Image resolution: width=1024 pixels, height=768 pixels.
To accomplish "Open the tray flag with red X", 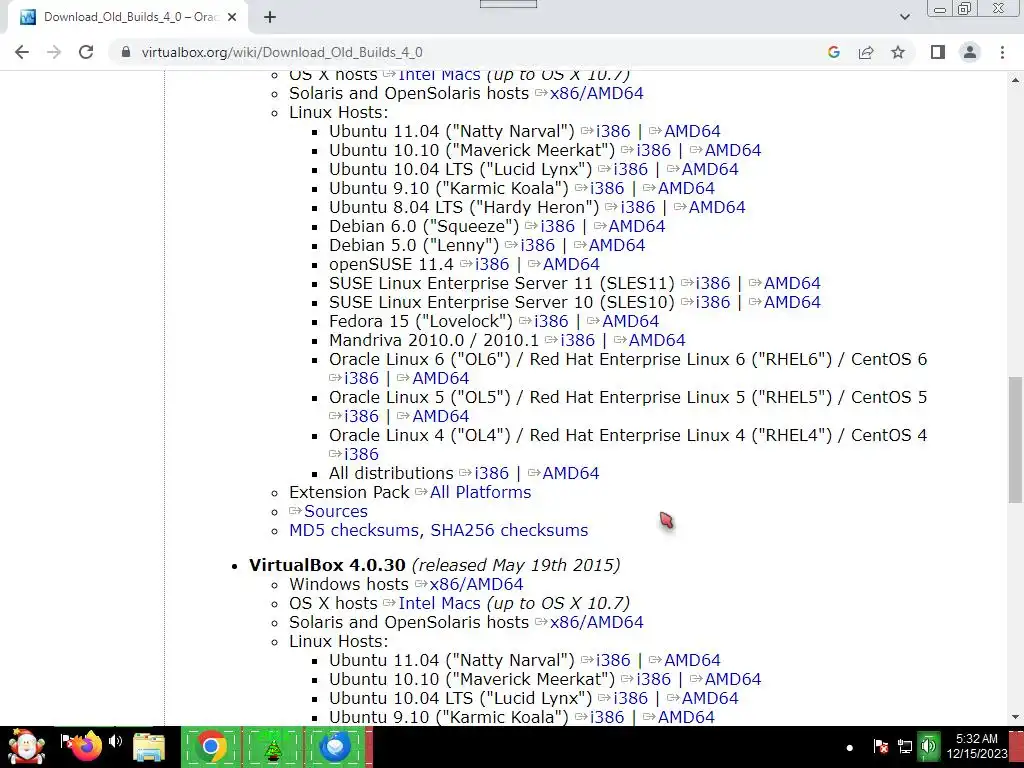I will click(880, 746).
